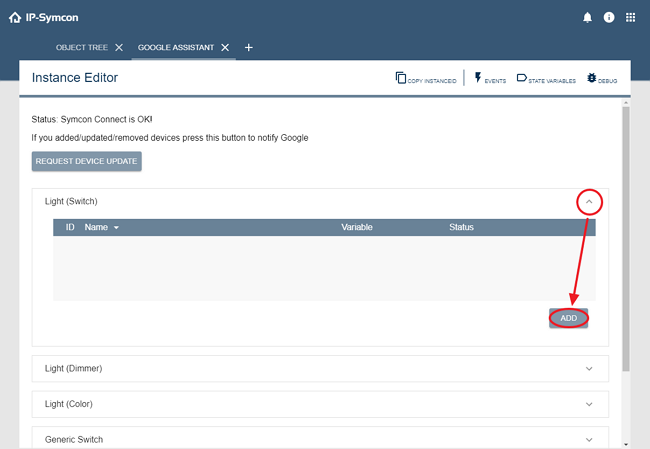
Task: Expand the Generic Switch section
Action: 589,439
